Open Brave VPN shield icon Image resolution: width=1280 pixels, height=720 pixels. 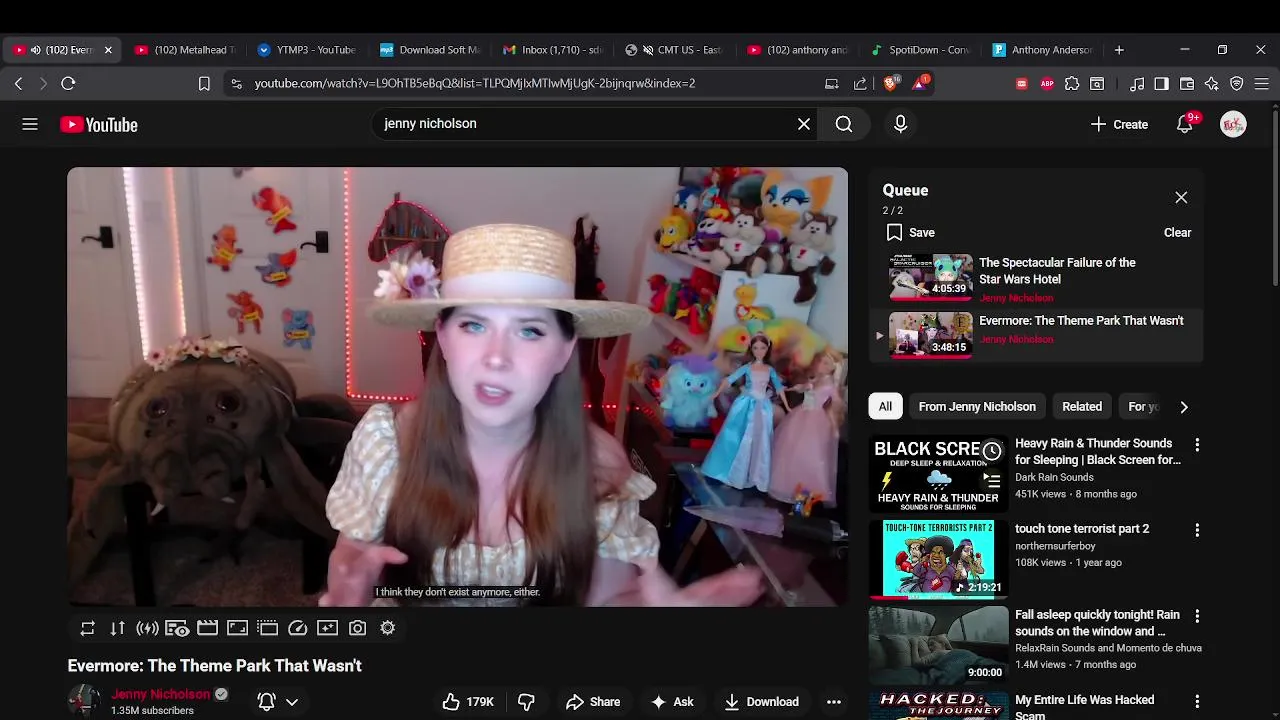point(1237,84)
